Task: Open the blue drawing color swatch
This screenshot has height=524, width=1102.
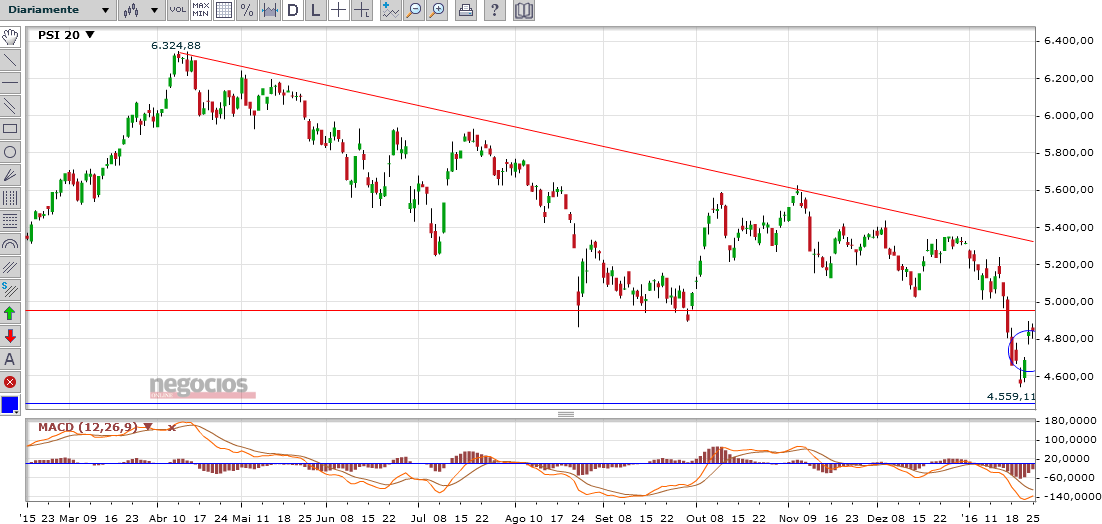Action: pyautogui.click(x=10, y=405)
